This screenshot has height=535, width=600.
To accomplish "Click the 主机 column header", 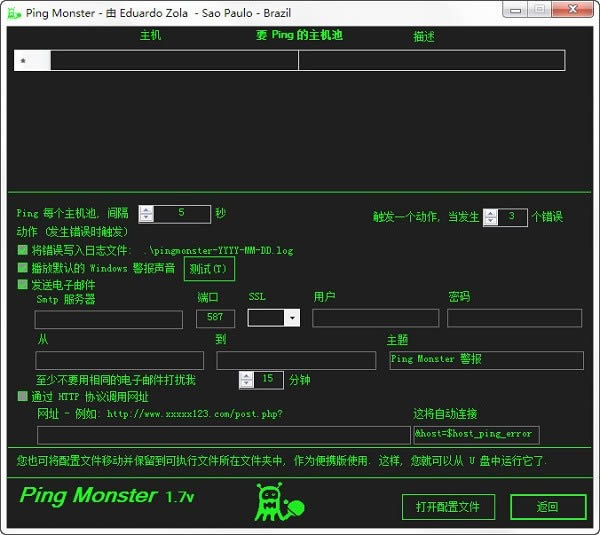I will pos(150,35).
